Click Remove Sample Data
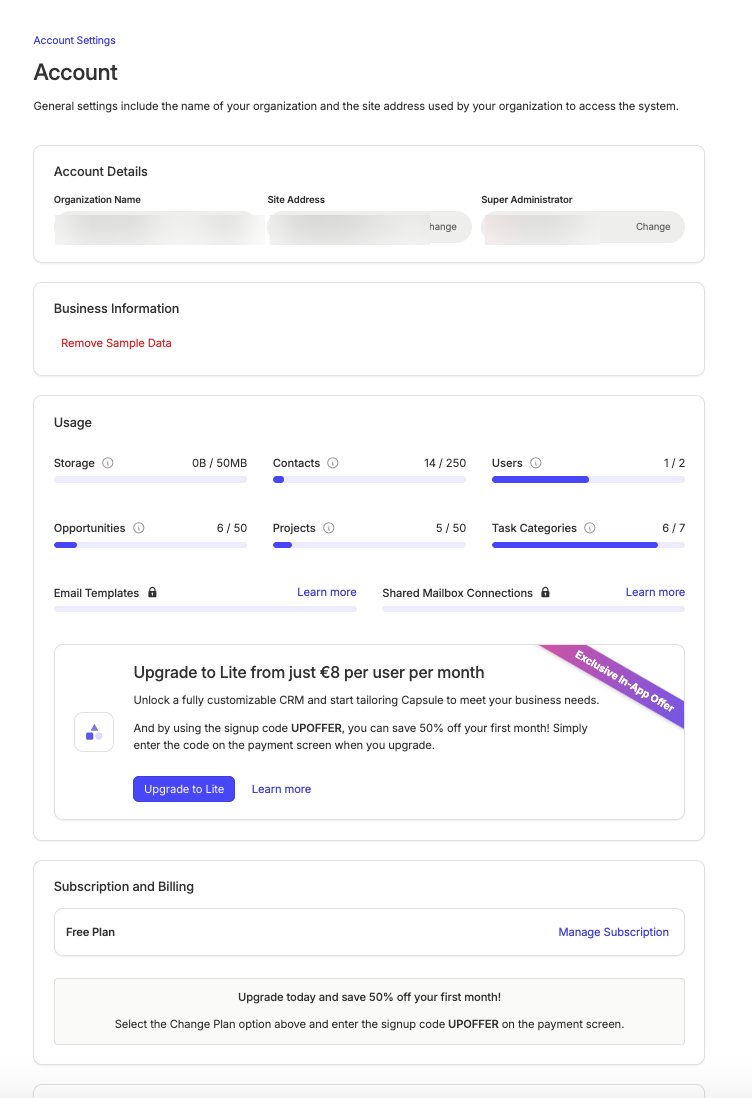Image resolution: width=752 pixels, height=1098 pixels. click(x=116, y=343)
